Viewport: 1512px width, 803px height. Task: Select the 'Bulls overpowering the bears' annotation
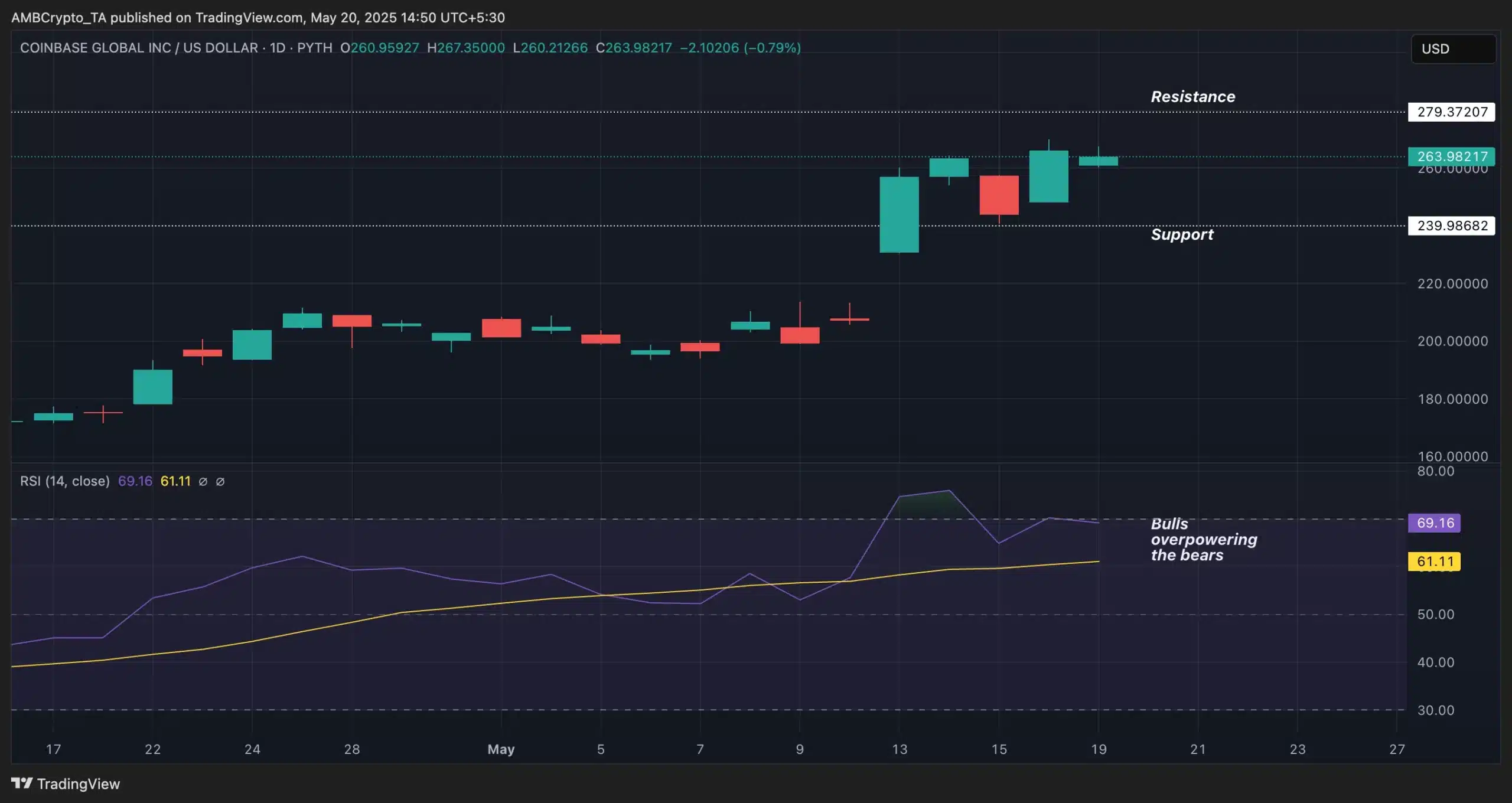point(1204,540)
